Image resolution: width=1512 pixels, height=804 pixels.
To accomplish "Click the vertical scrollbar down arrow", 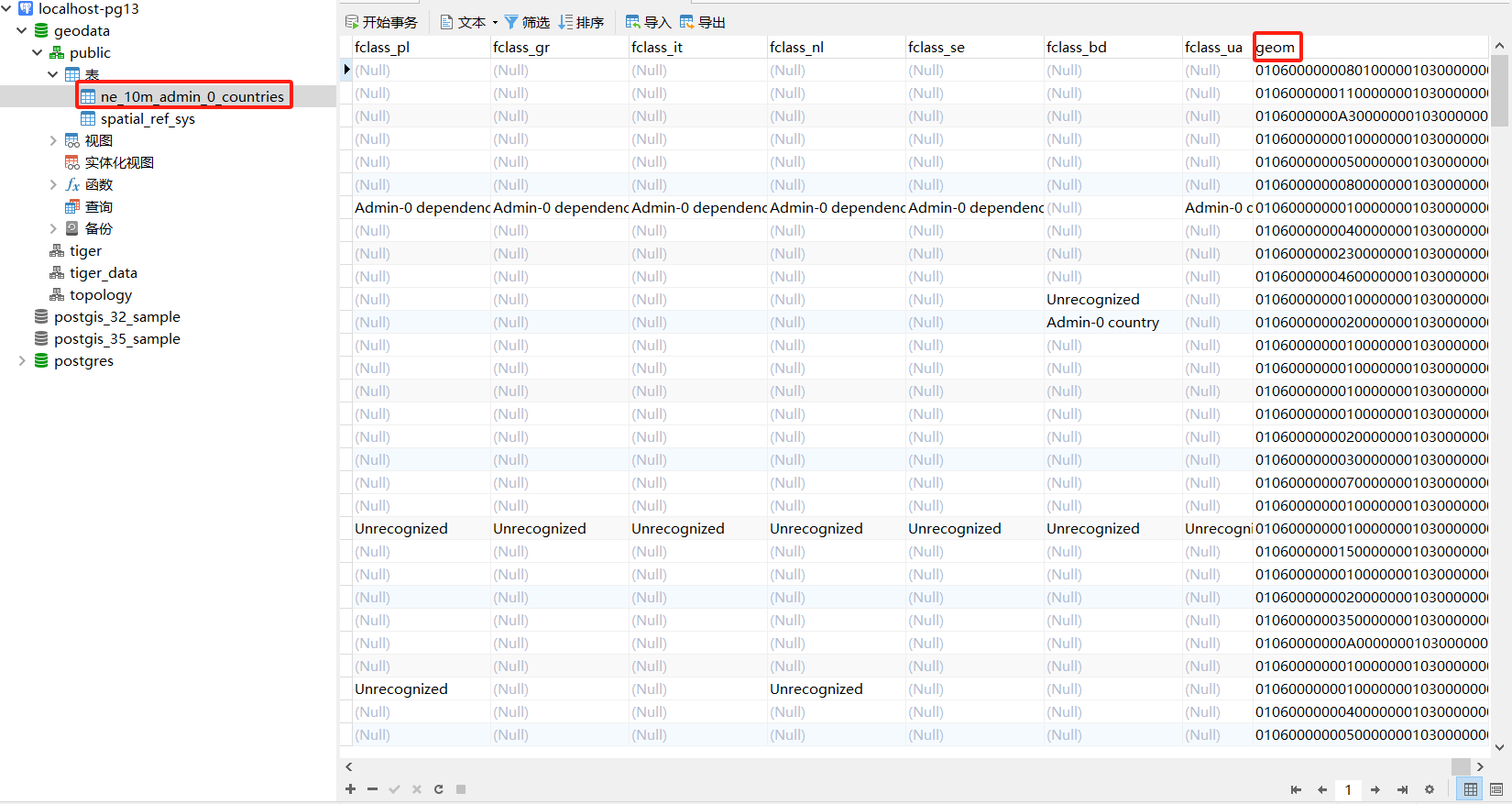I will pyautogui.click(x=1499, y=747).
